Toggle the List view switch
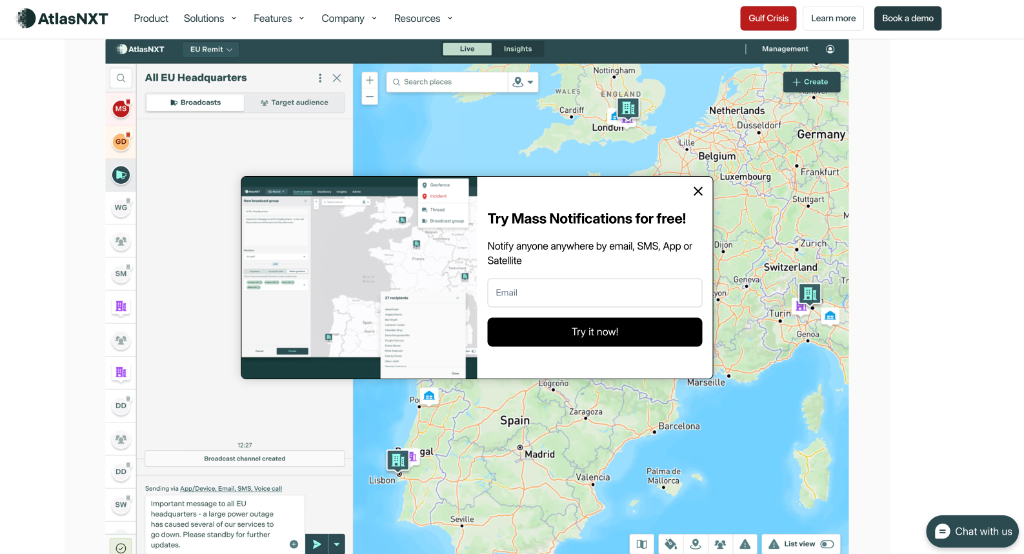Viewport: 1024px width, 554px height. [x=827, y=544]
